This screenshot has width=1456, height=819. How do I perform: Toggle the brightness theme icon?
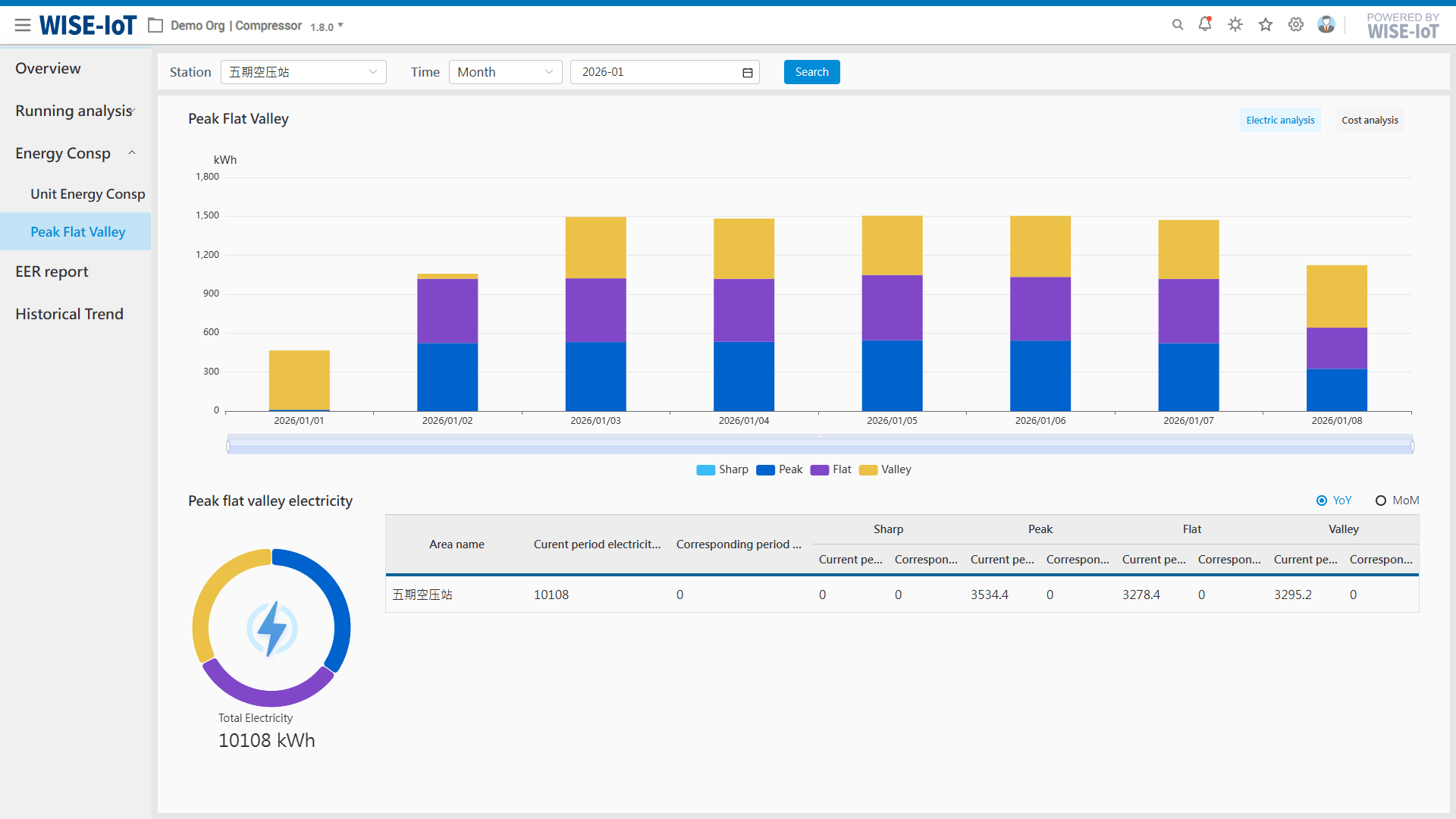[x=1235, y=25]
